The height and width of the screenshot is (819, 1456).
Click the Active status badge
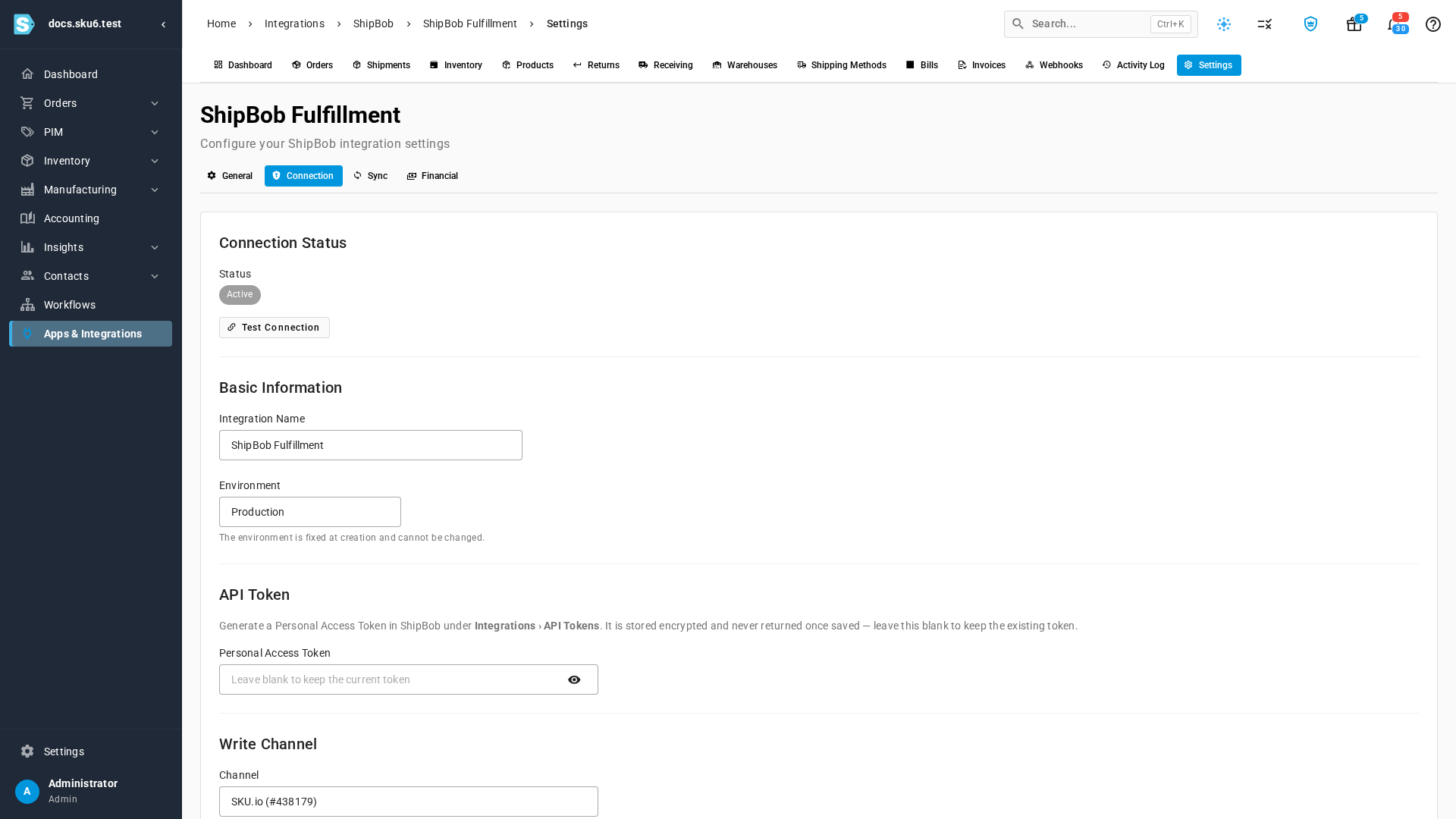click(x=240, y=295)
